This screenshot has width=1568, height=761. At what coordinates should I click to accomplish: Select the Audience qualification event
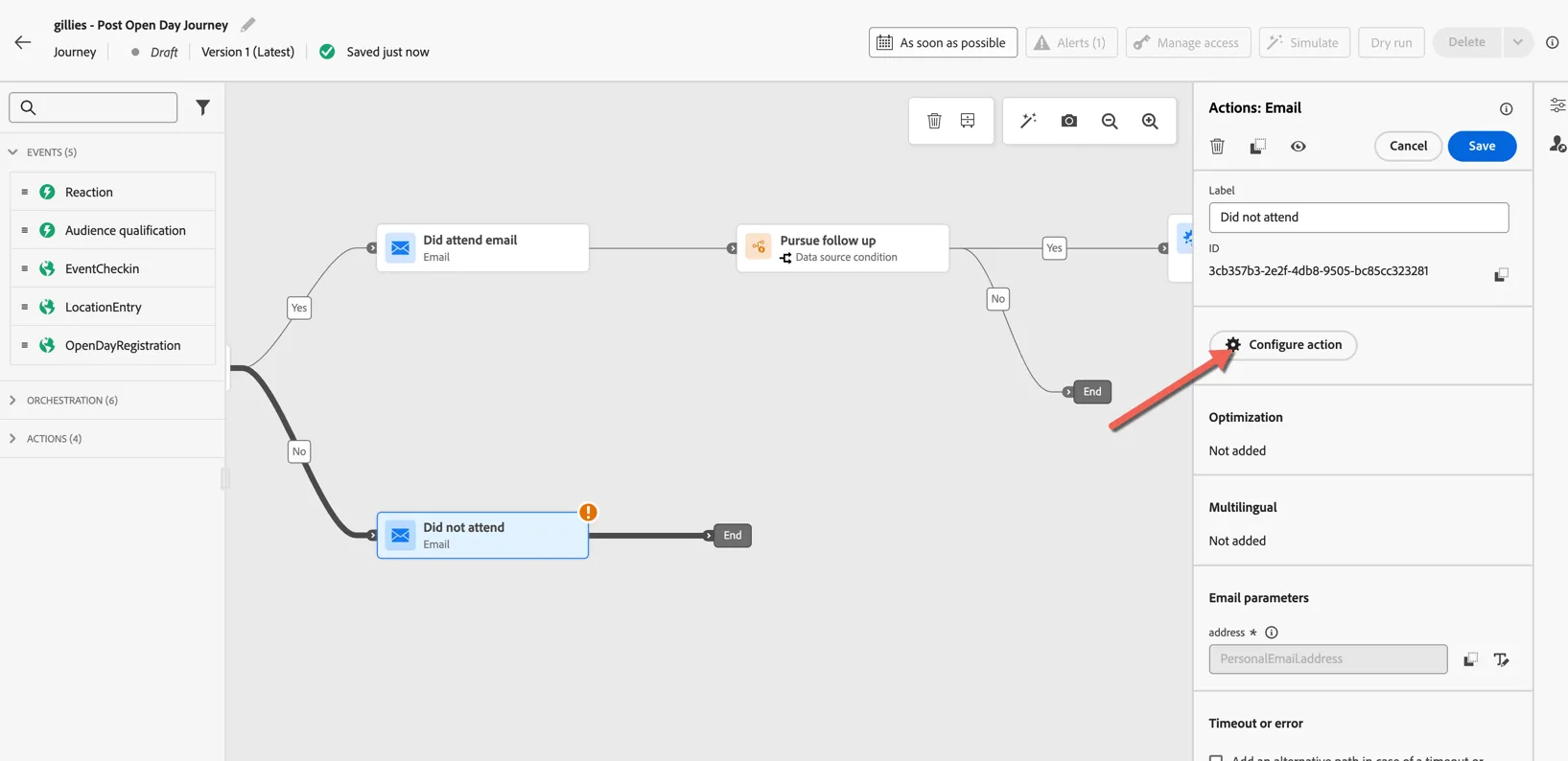coord(113,230)
